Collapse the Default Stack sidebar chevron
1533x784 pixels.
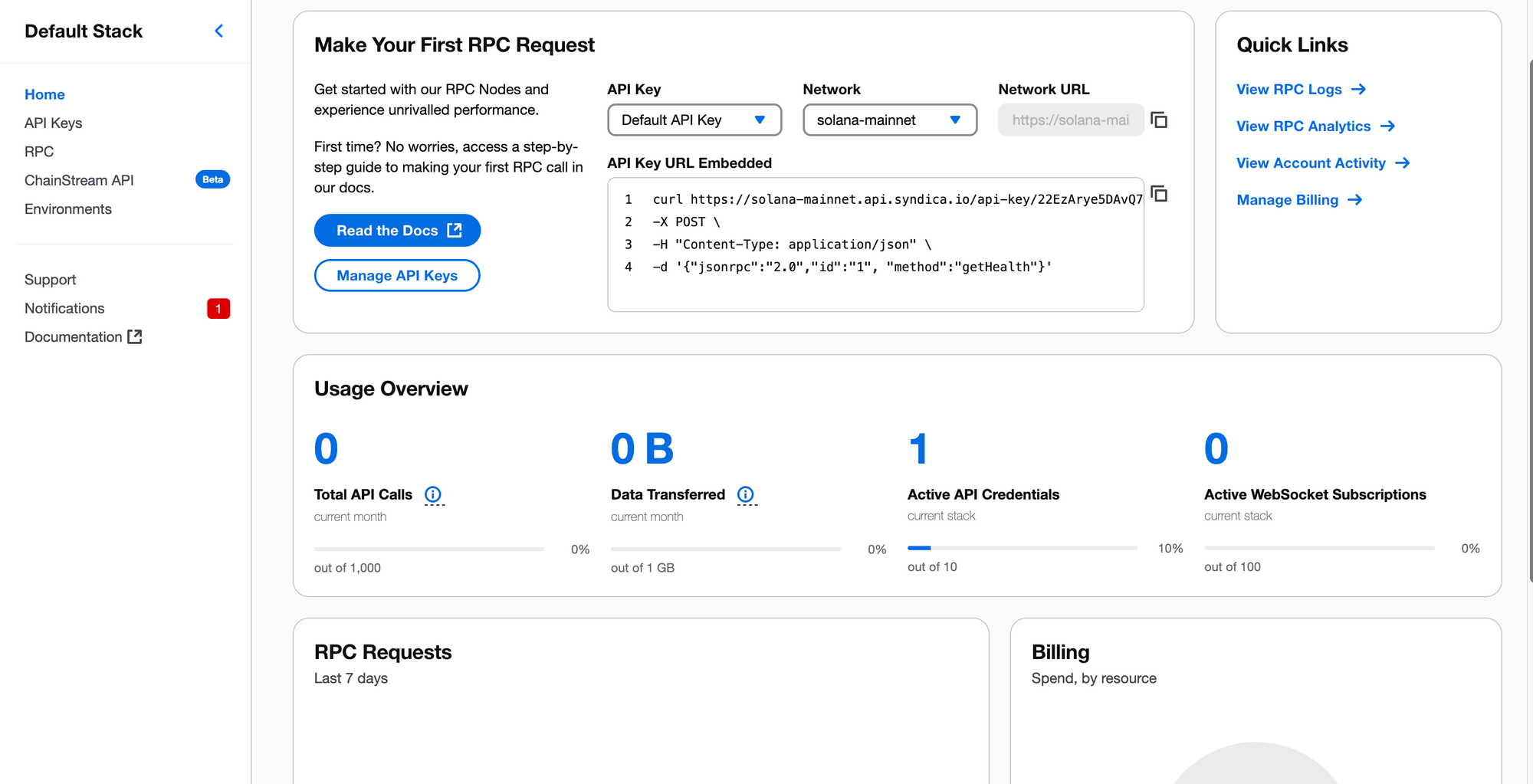219,31
